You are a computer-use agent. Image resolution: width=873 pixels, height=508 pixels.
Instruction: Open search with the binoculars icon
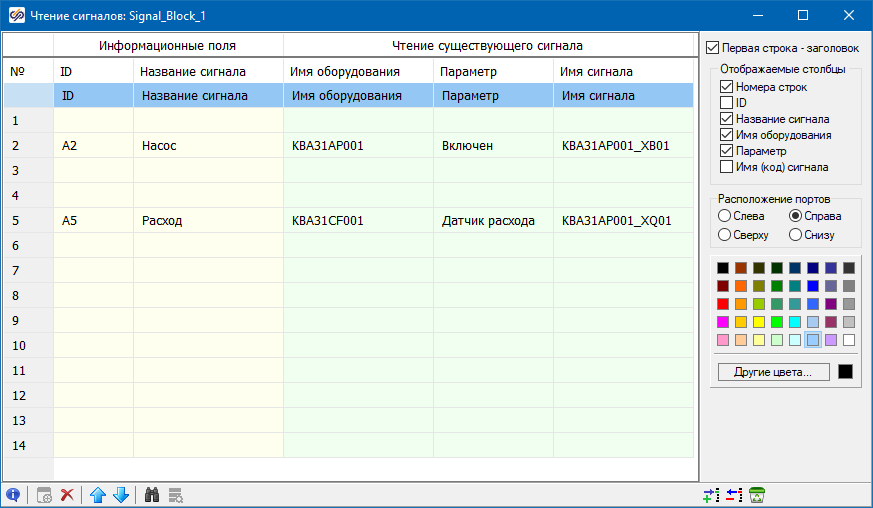pyautogui.click(x=153, y=494)
